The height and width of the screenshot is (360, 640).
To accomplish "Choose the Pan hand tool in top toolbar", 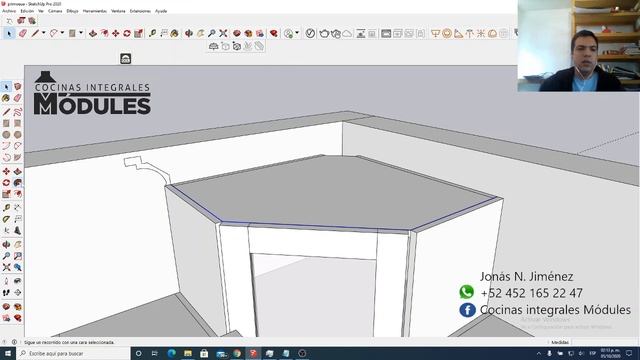I will pos(200,33).
